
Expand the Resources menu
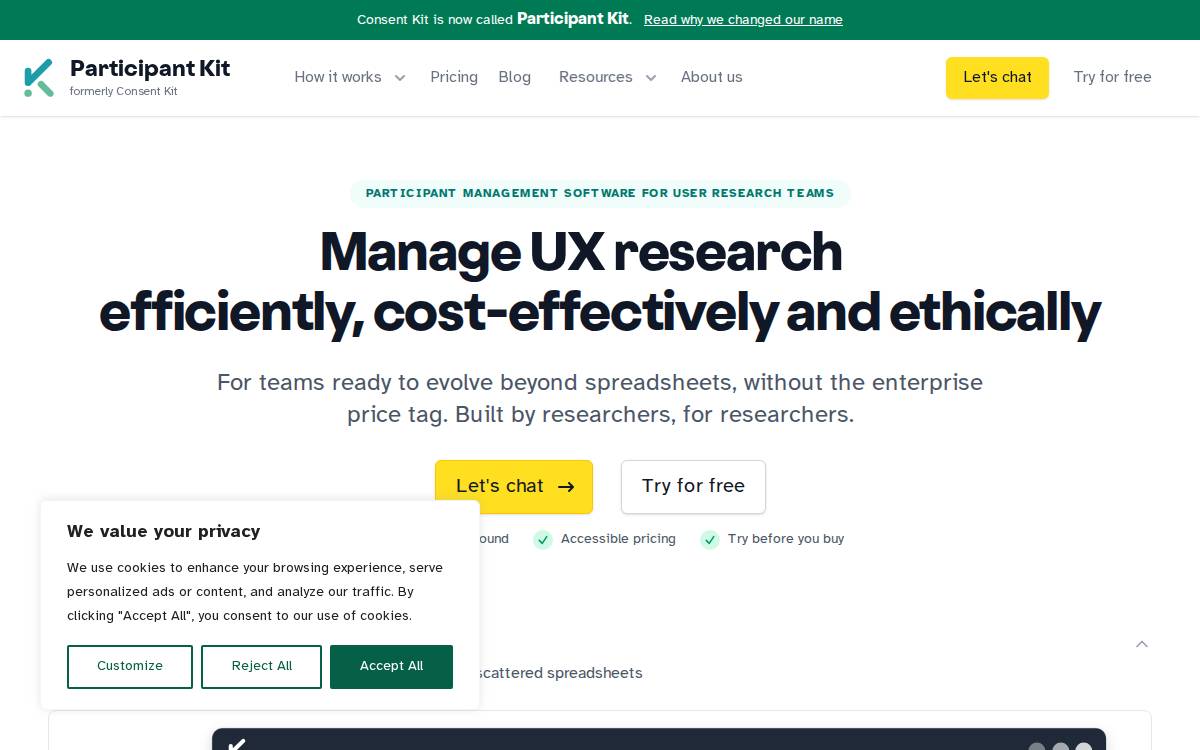point(596,77)
